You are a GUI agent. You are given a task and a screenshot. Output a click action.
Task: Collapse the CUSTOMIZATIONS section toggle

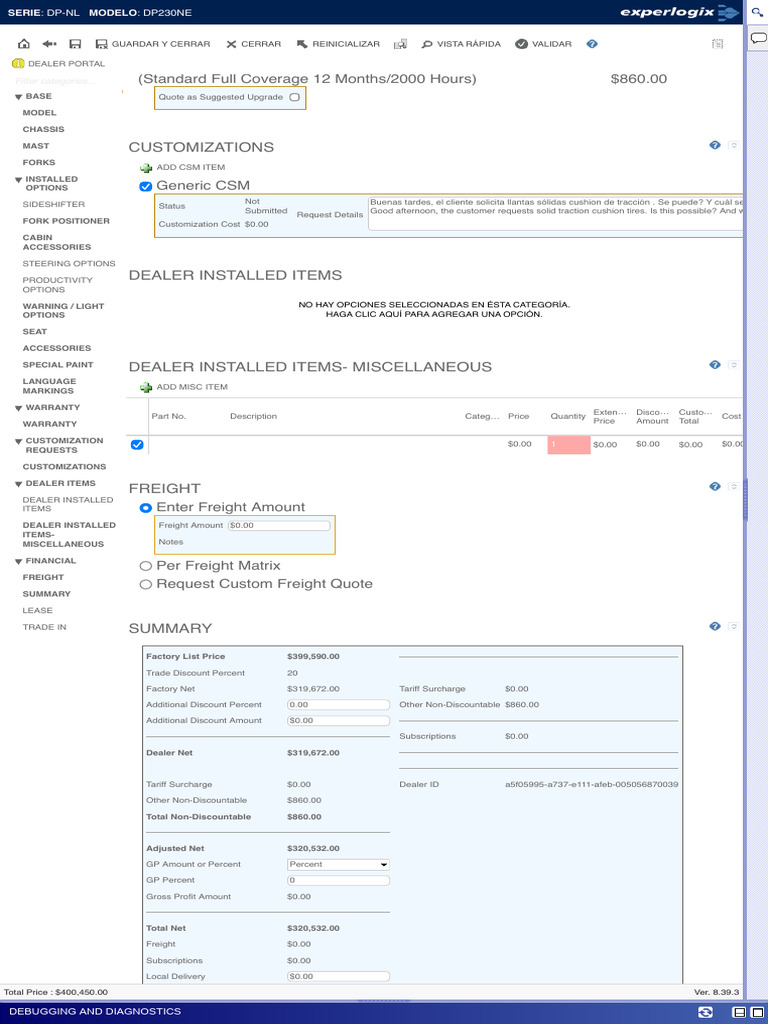coord(733,145)
